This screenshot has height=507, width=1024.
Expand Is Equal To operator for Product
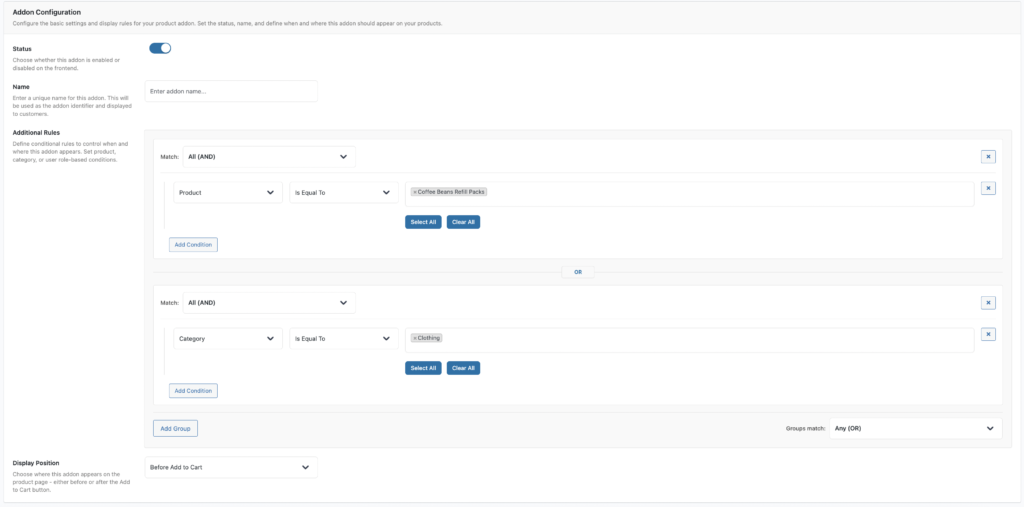(344, 192)
